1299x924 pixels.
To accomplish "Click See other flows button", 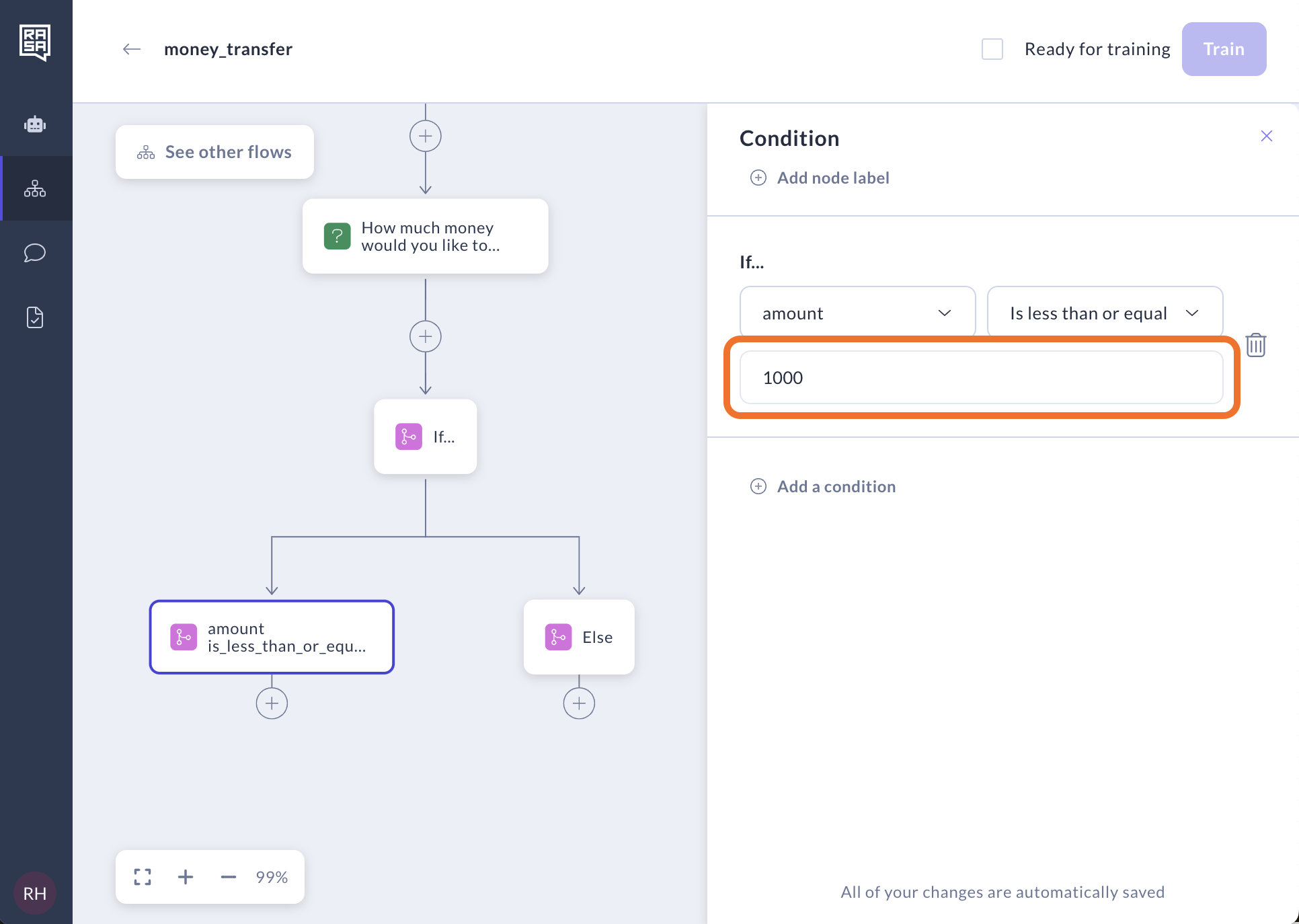I will pos(214,152).
